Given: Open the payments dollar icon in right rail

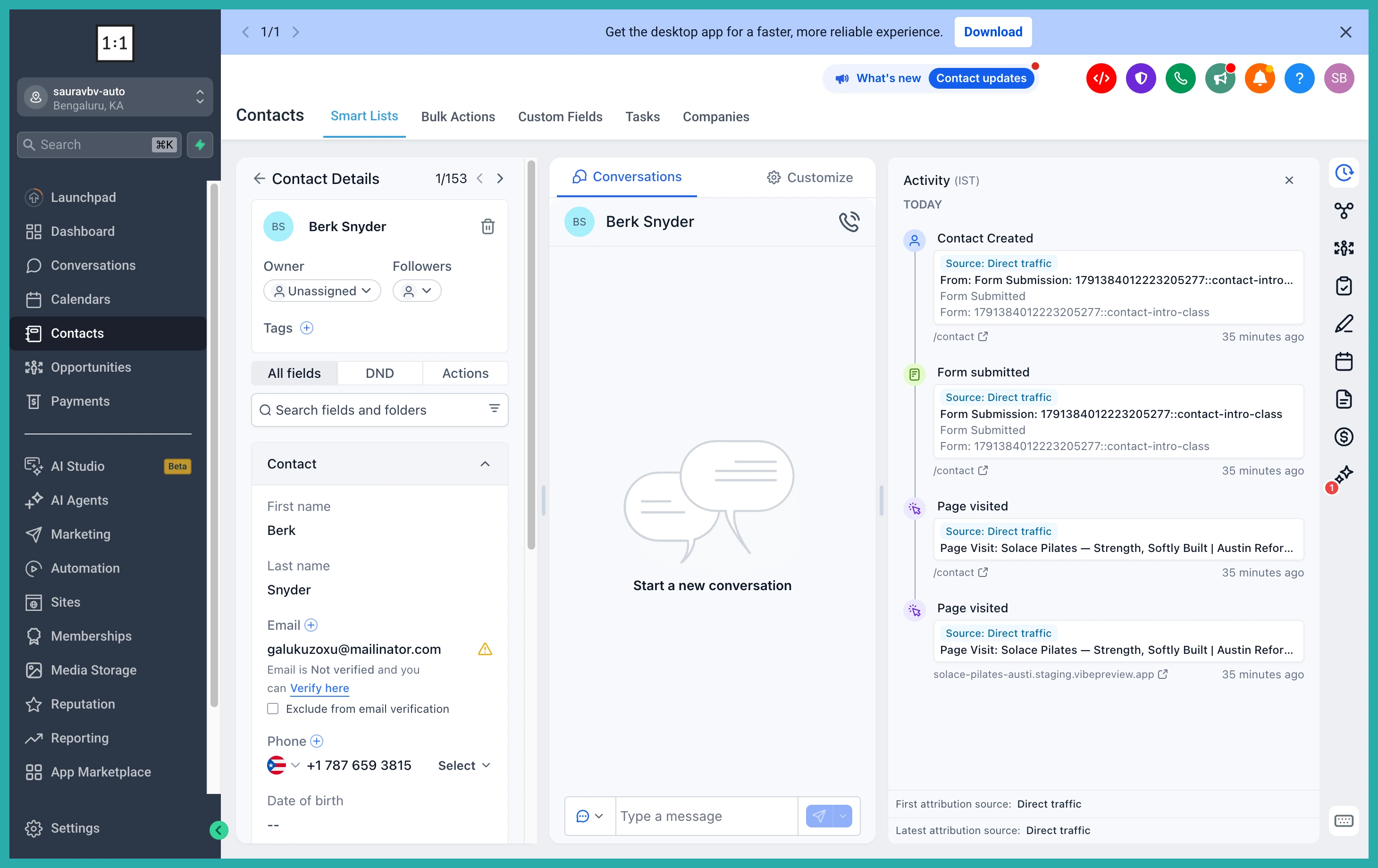Looking at the screenshot, I should point(1344,436).
